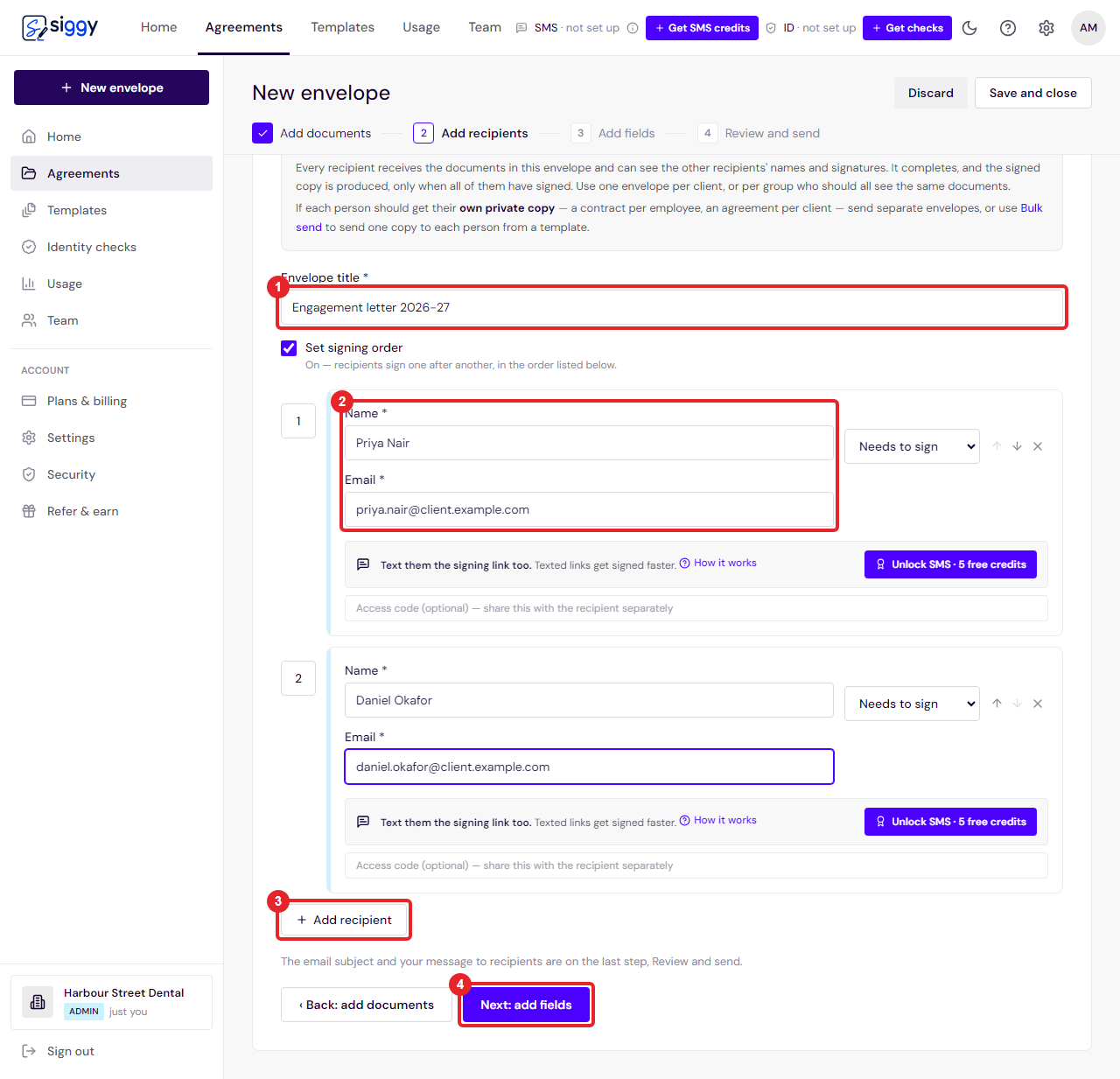Viewport: 1120px width, 1079px height.
Task: Open Harbour Street Dental account card
Action: tap(111, 1002)
